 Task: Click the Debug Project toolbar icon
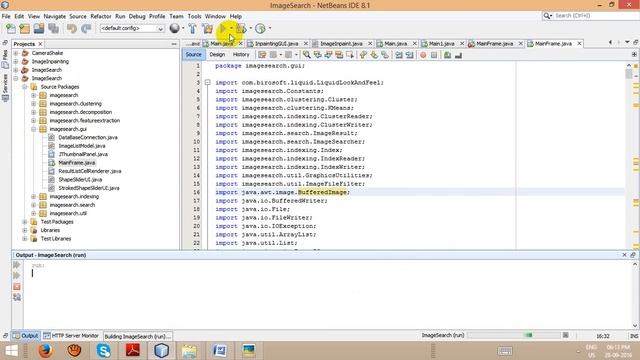241,29
